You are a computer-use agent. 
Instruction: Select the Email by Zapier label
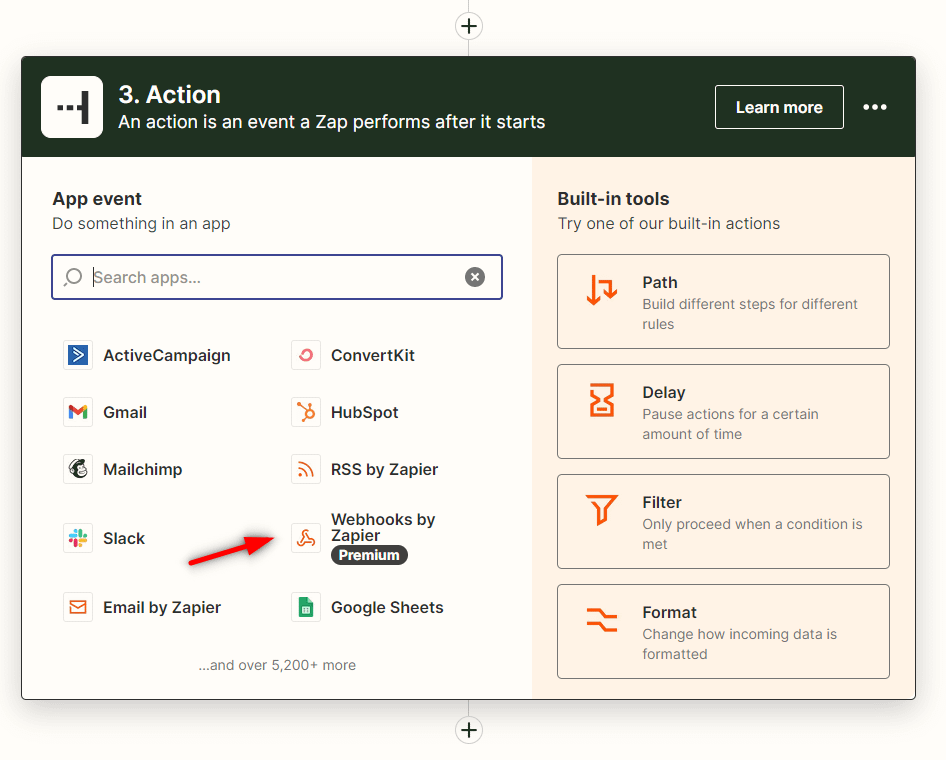point(162,607)
